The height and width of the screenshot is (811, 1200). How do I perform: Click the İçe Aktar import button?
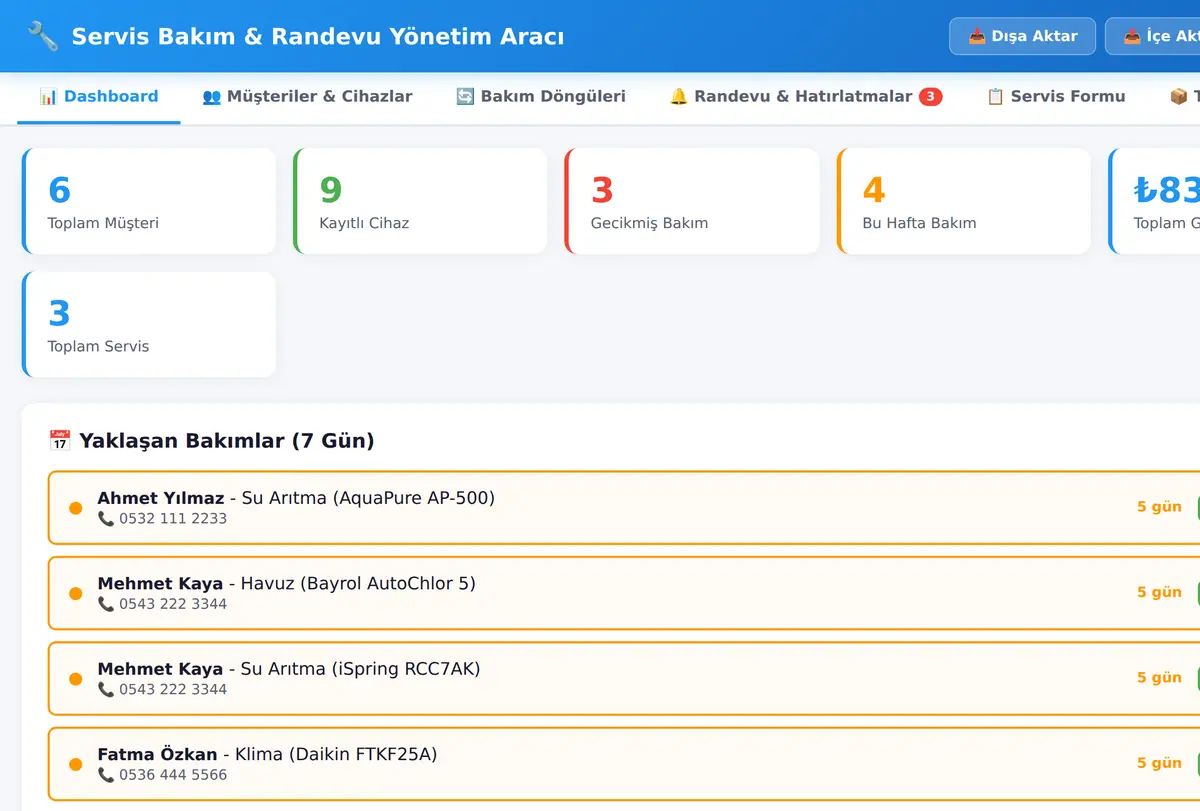click(x=1153, y=36)
